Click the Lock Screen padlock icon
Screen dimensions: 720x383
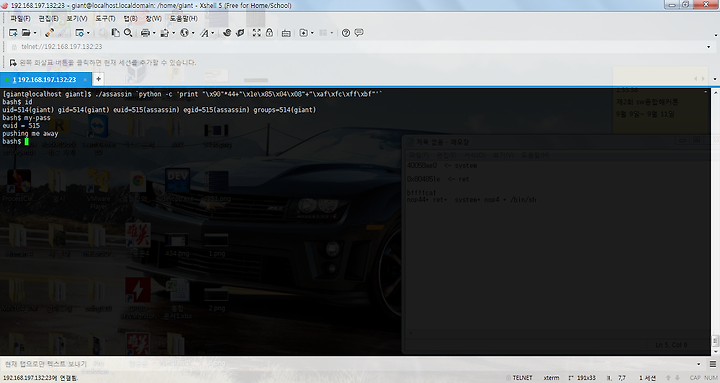[270, 33]
